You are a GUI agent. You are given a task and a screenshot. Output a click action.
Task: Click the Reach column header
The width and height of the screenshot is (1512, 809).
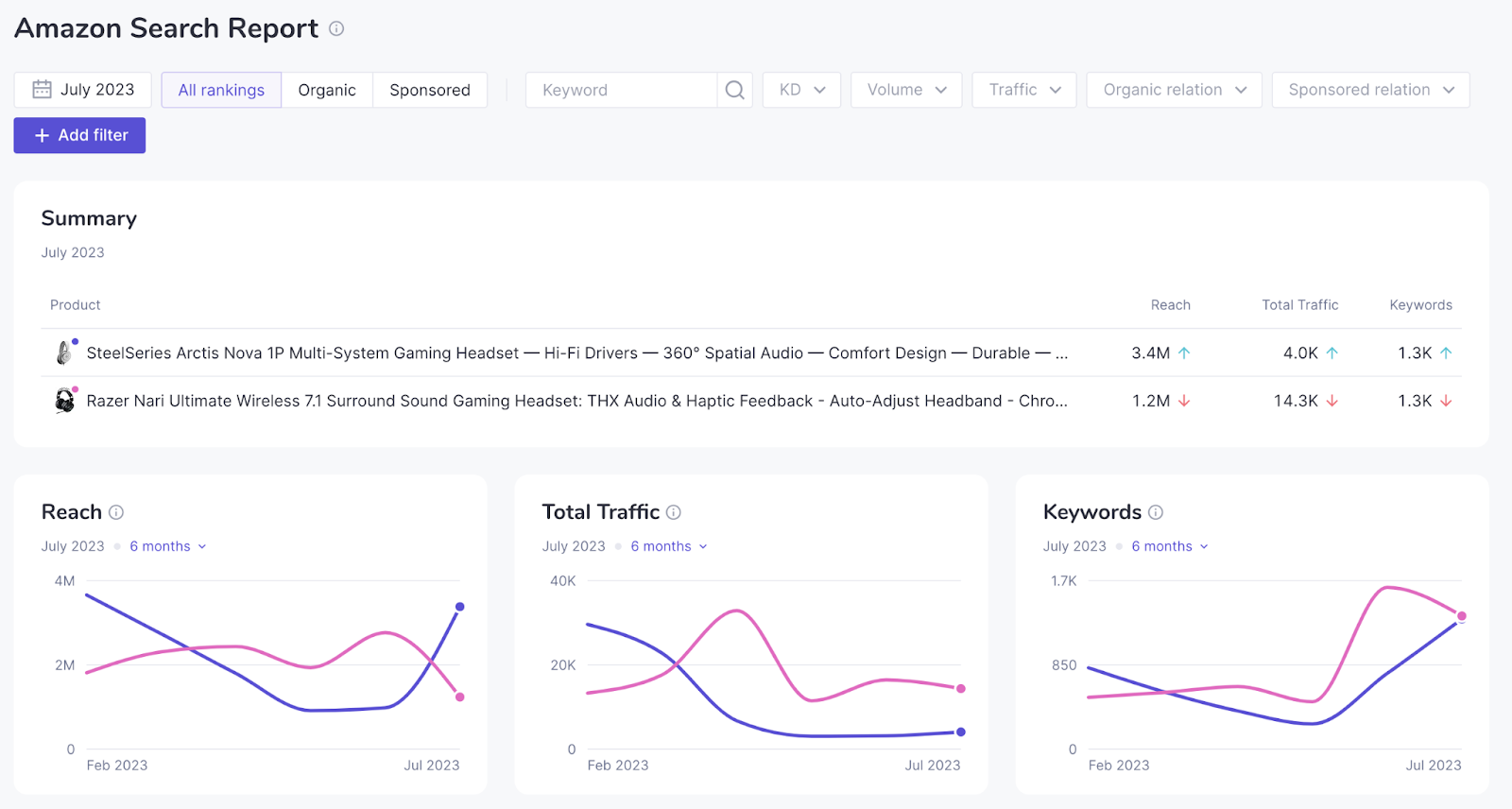(1171, 304)
